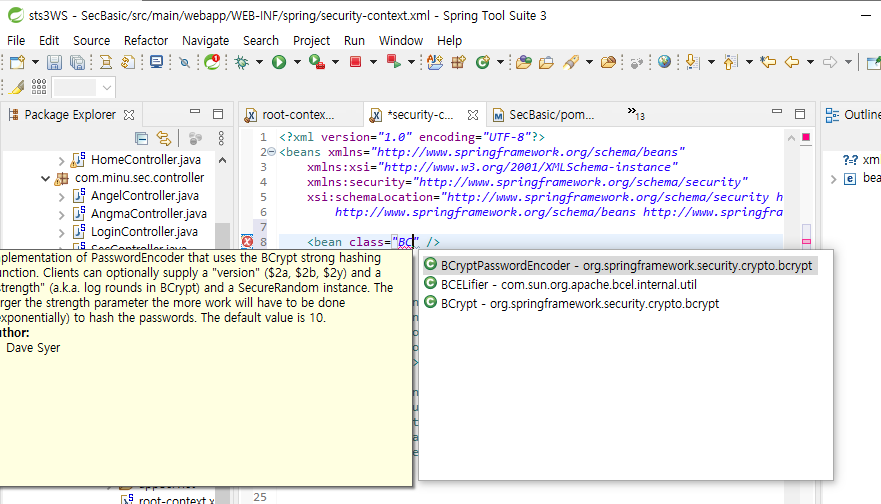This screenshot has height=504, width=881.
Task: Click the Relaunch red square with arrow icon
Action: coord(393,62)
